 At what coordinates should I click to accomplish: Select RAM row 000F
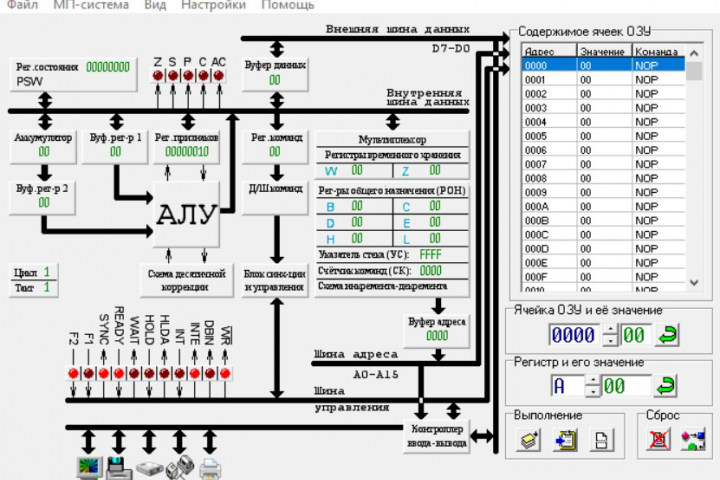point(603,277)
